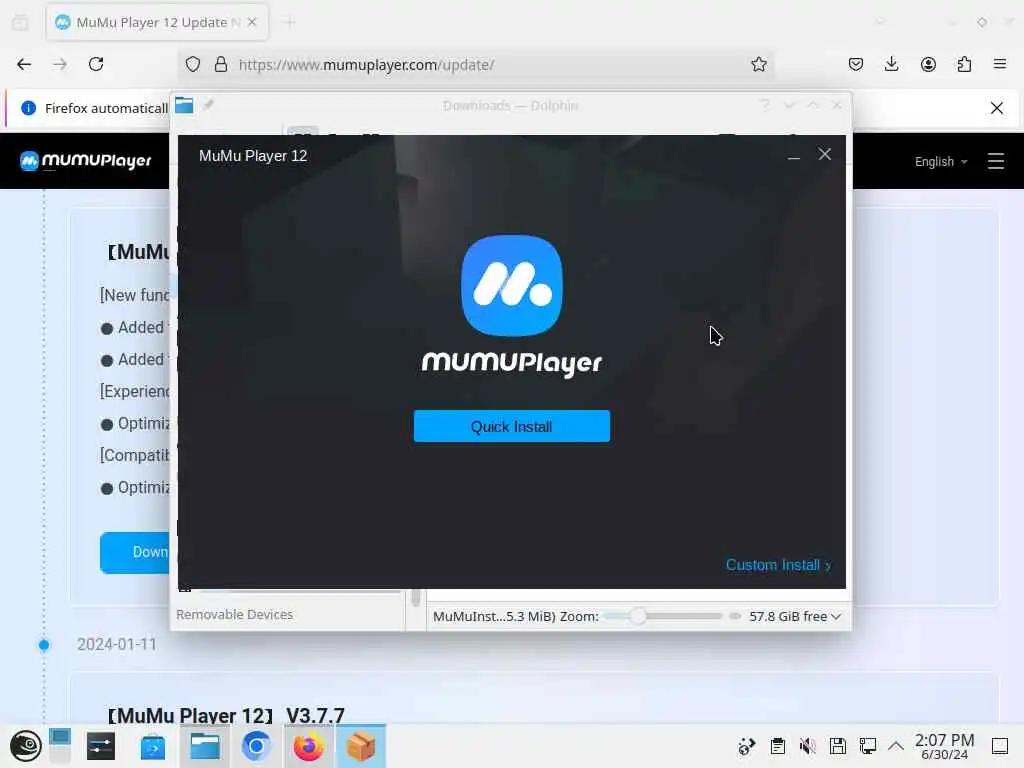Screen dimensions: 1024x768
Task: Open the pager widget in taskbar
Action: point(59,746)
